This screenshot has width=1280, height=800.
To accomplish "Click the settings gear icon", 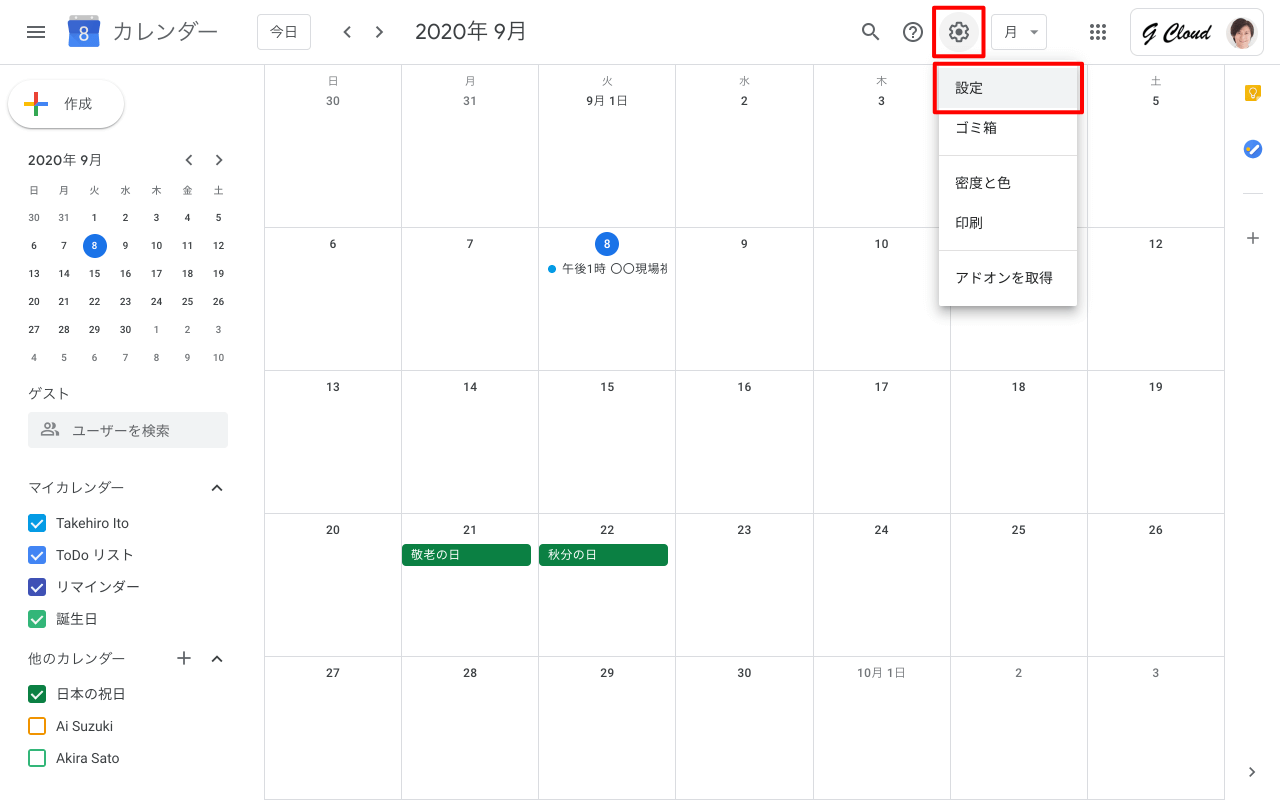I will 959,32.
